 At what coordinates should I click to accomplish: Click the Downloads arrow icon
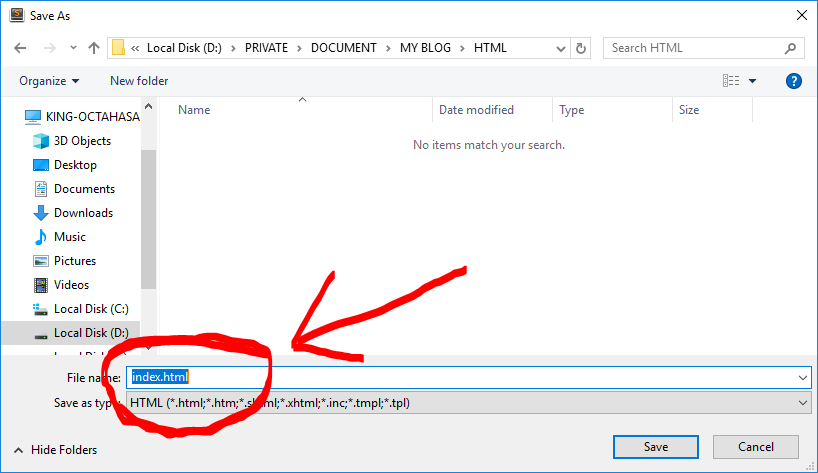(x=41, y=213)
